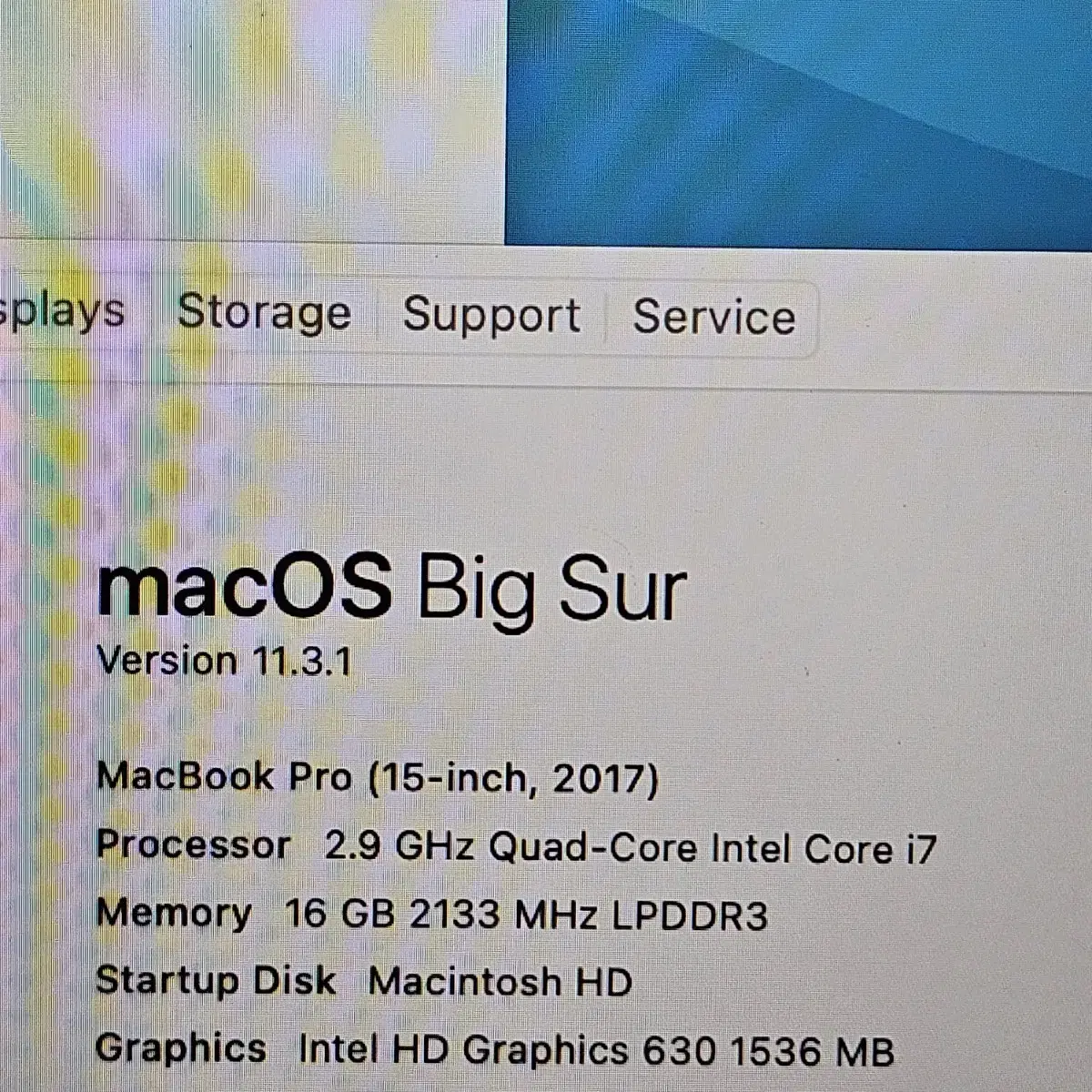Click the Intel HD Graphics 630 1536 MB value
The height and width of the screenshot is (1092, 1092).
[596, 1051]
